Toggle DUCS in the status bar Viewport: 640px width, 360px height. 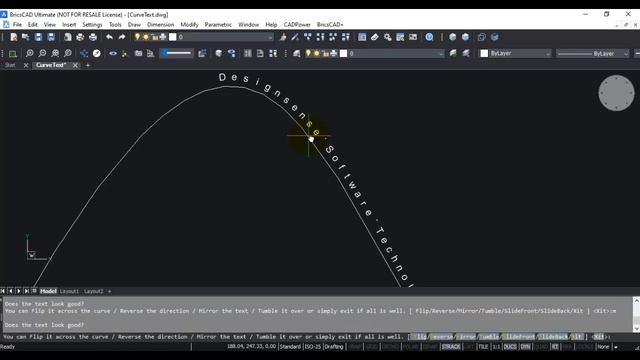pos(510,347)
